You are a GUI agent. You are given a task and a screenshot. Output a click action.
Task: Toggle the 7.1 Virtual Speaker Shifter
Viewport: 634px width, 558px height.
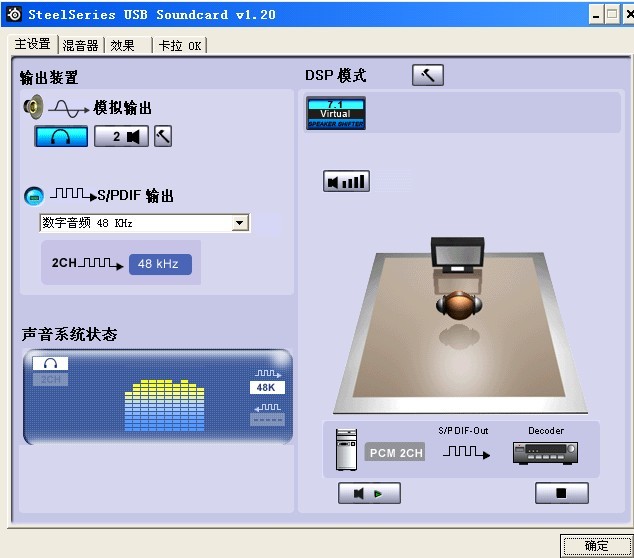(x=336, y=113)
